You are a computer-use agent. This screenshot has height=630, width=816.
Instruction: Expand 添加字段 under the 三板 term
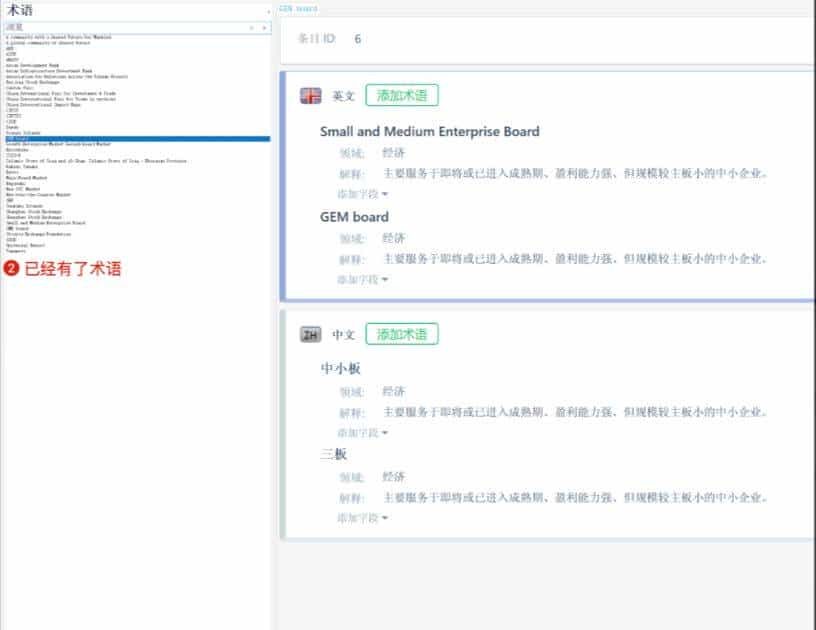363,518
